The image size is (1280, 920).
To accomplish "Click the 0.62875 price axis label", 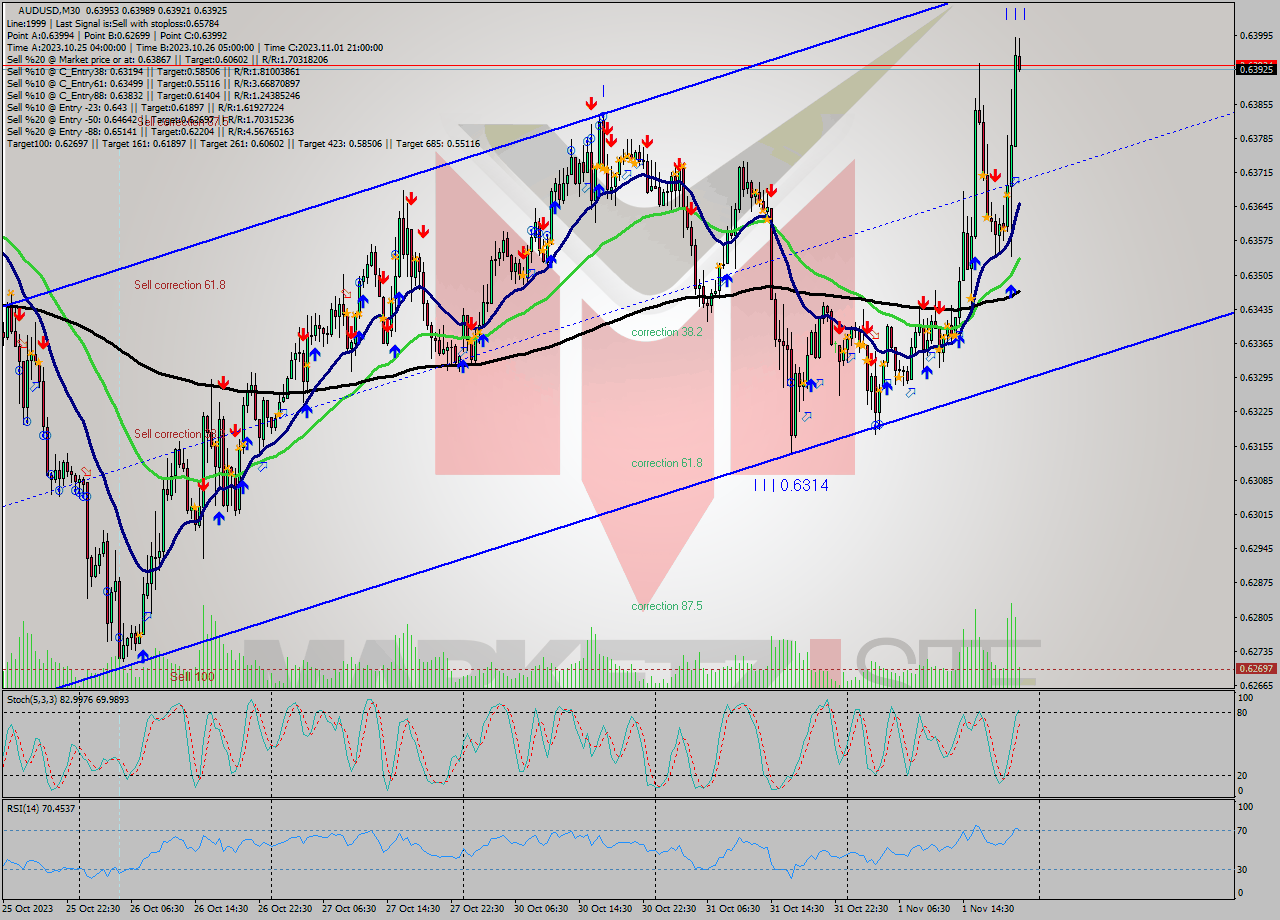I will click(1256, 582).
